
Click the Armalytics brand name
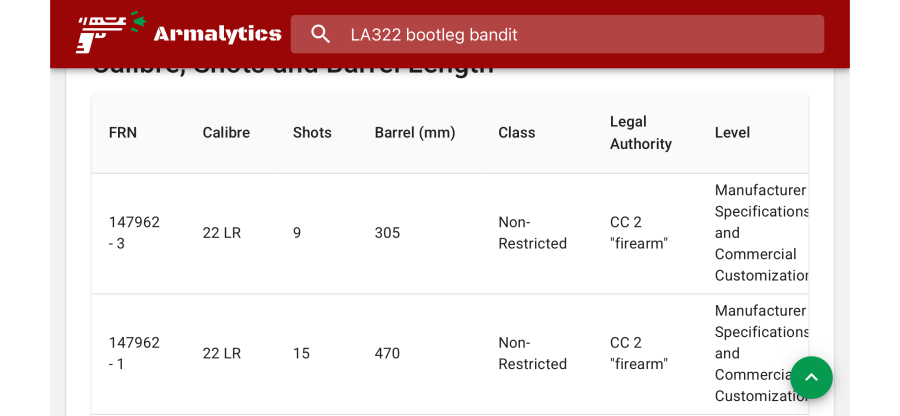[x=217, y=34]
